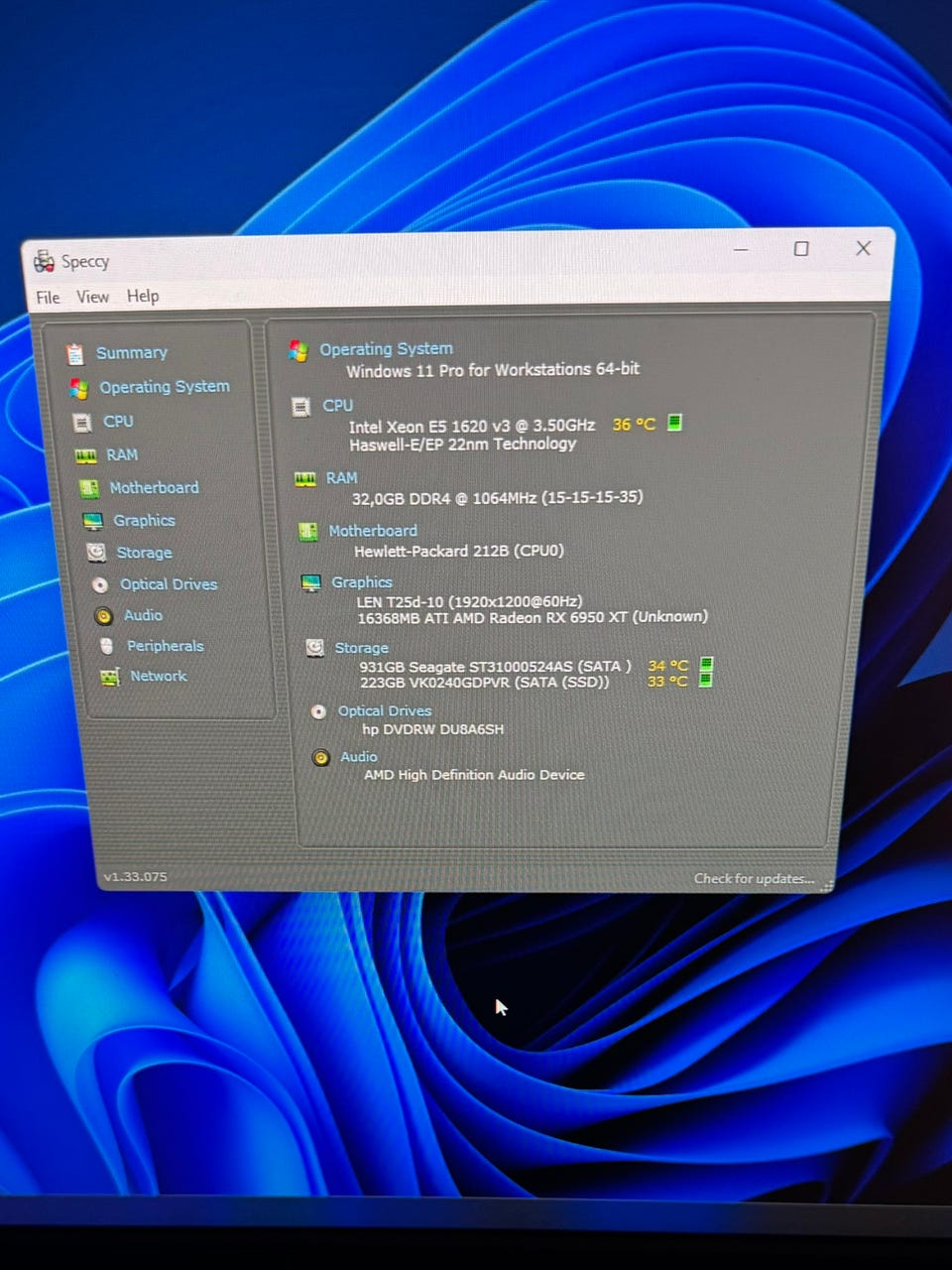
Task: Click the Windows flag icon in summary pane
Action: 297,350
